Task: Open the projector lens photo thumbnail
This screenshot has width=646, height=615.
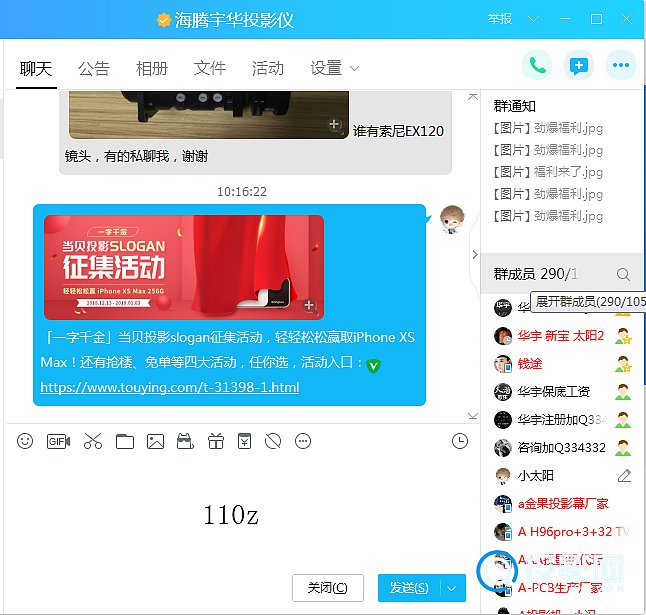Action: pyautogui.click(x=208, y=115)
